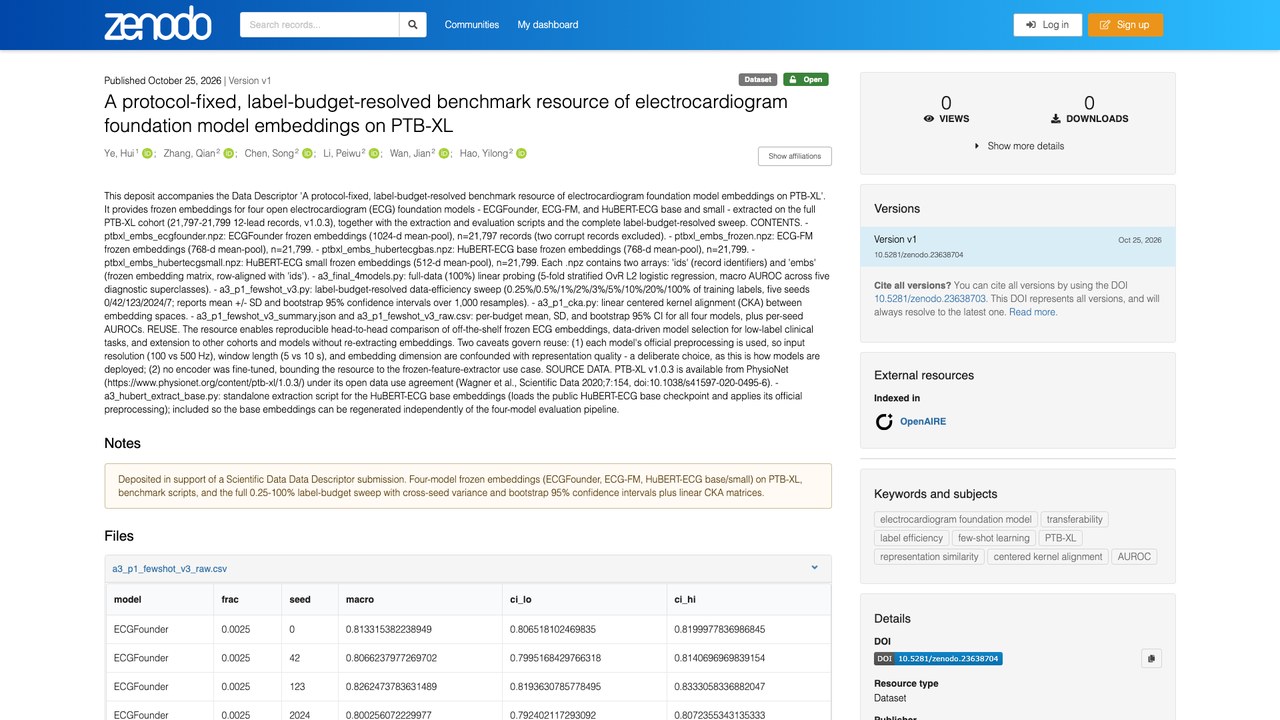1280x720 pixels.
Task: Click the Dataset badge
Action: (x=758, y=80)
